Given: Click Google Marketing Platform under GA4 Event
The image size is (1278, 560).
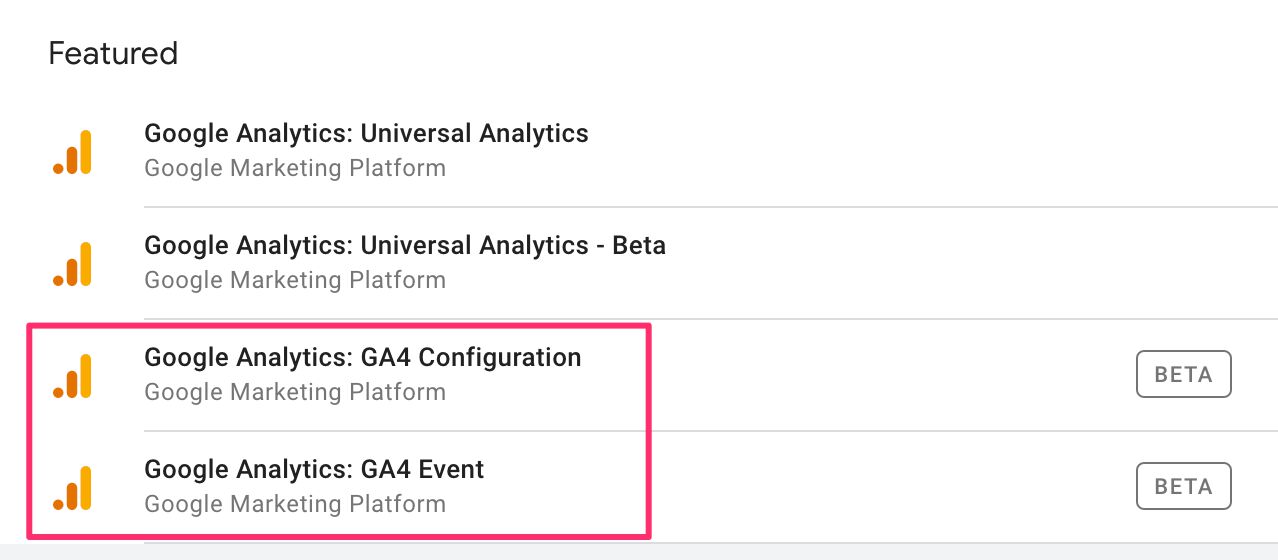Looking at the screenshot, I should 295,504.
